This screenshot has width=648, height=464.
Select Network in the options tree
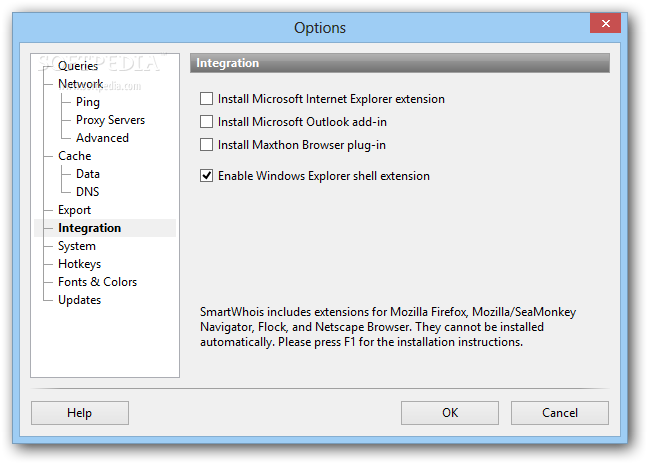pos(80,84)
